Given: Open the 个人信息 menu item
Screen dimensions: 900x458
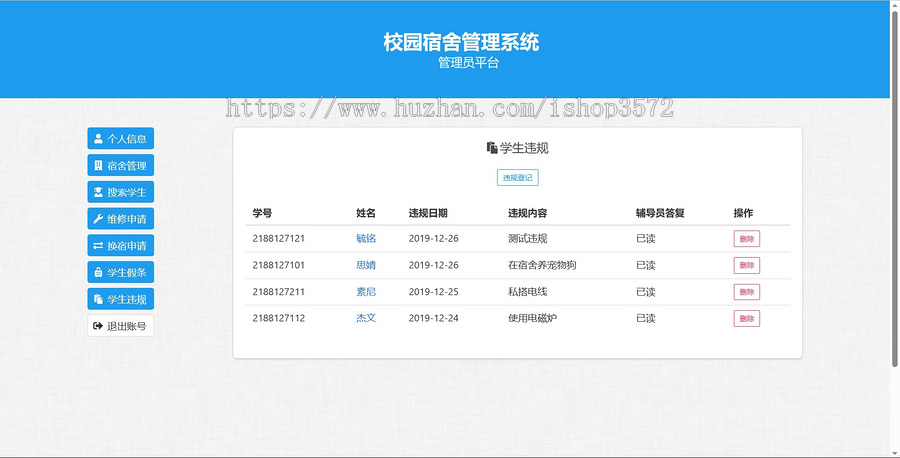Looking at the screenshot, I should [x=121, y=138].
